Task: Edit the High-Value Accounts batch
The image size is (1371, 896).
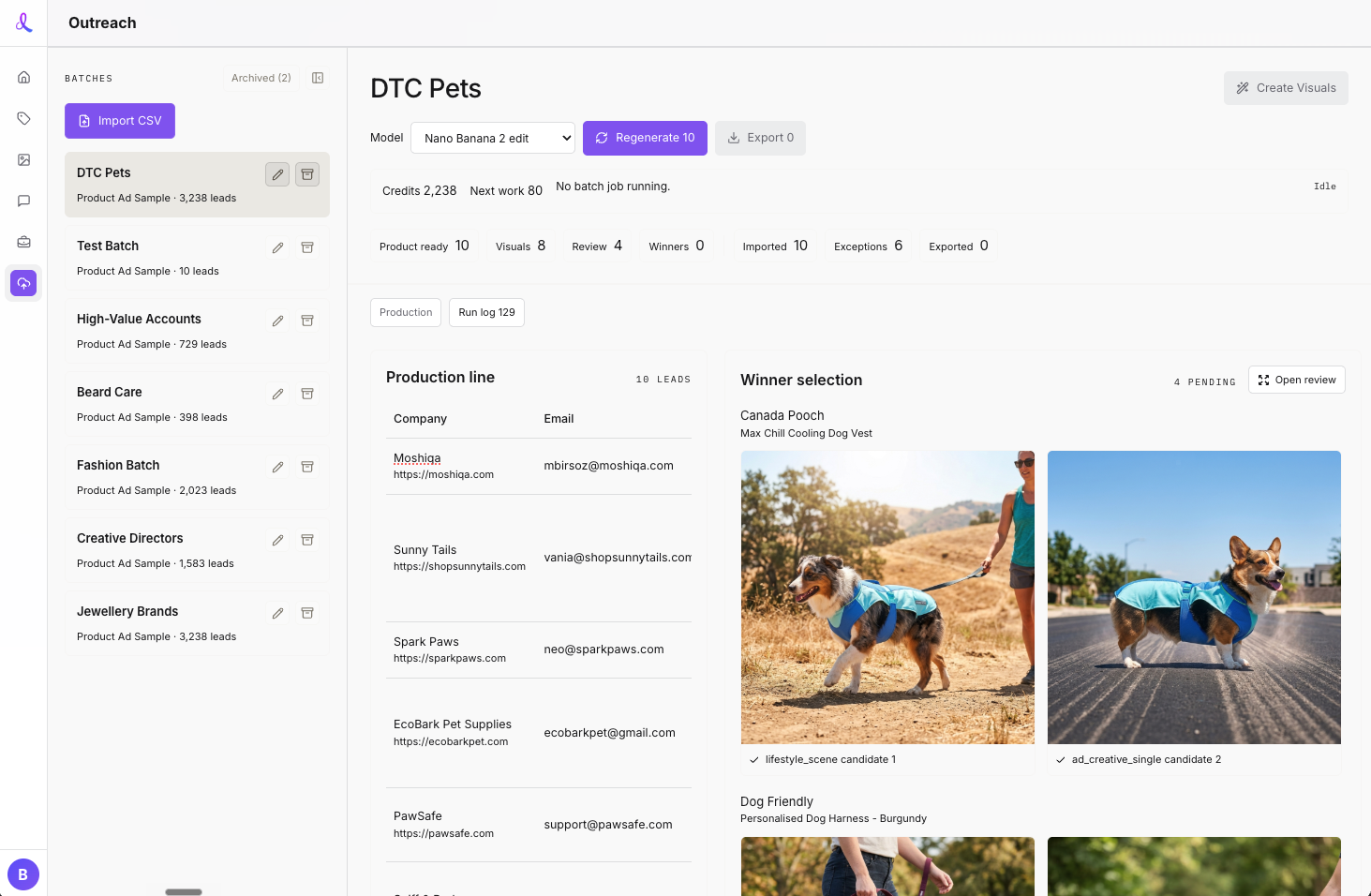Action: pos(277,321)
